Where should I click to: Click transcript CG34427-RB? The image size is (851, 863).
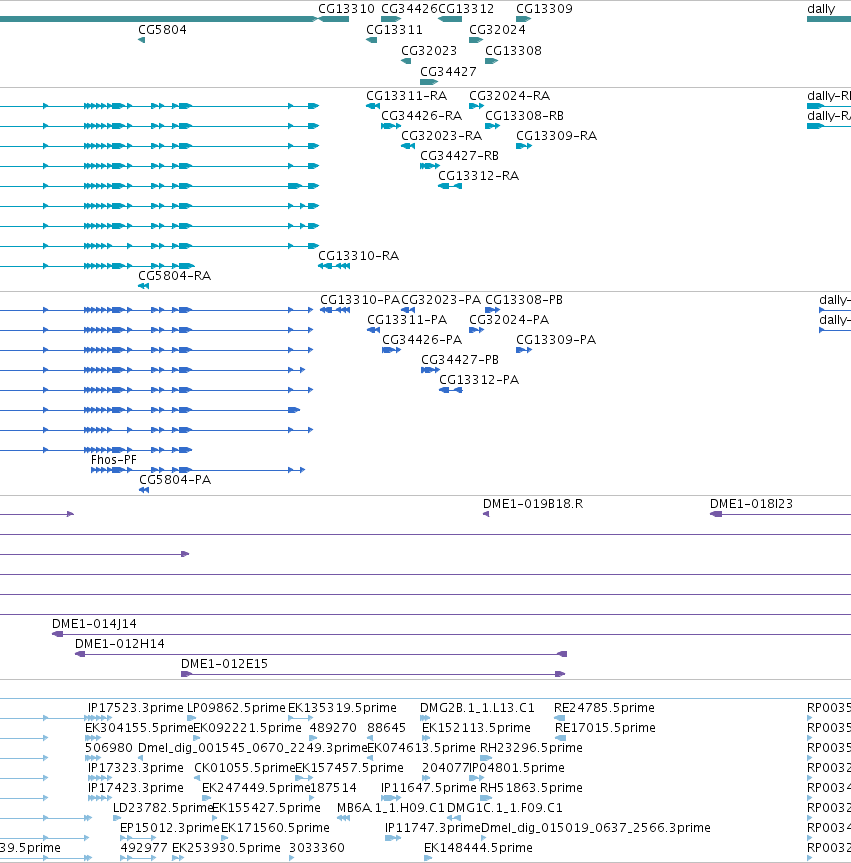(x=459, y=156)
